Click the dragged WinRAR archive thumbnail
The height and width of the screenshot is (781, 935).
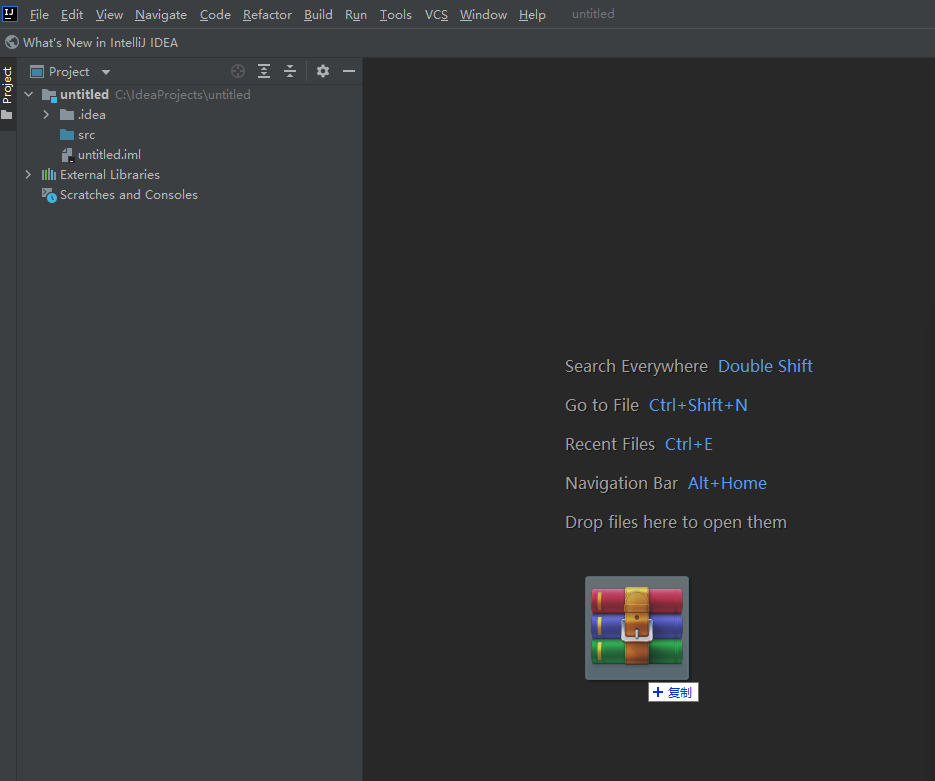(x=637, y=628)
